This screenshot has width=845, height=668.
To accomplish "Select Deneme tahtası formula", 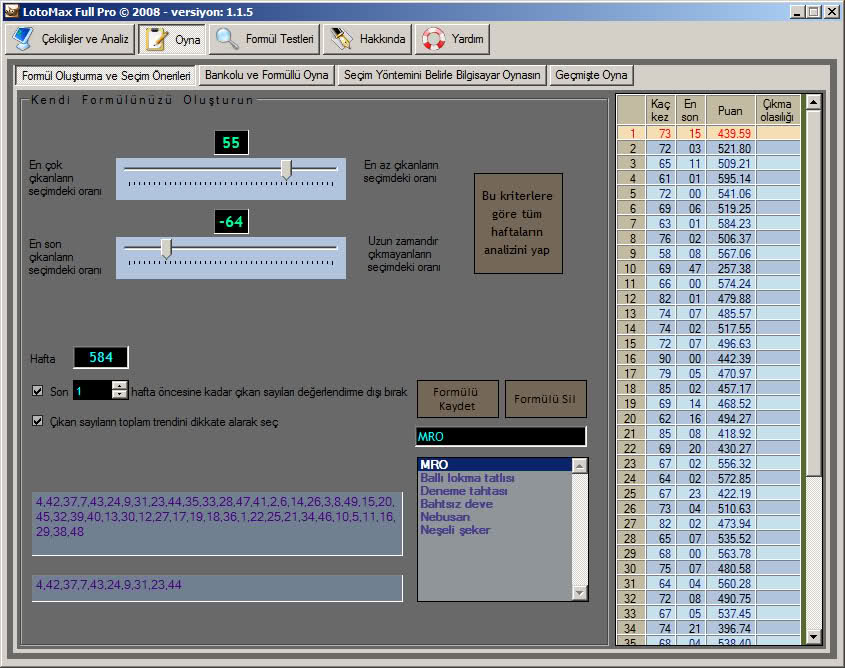I will click(495, 491).
